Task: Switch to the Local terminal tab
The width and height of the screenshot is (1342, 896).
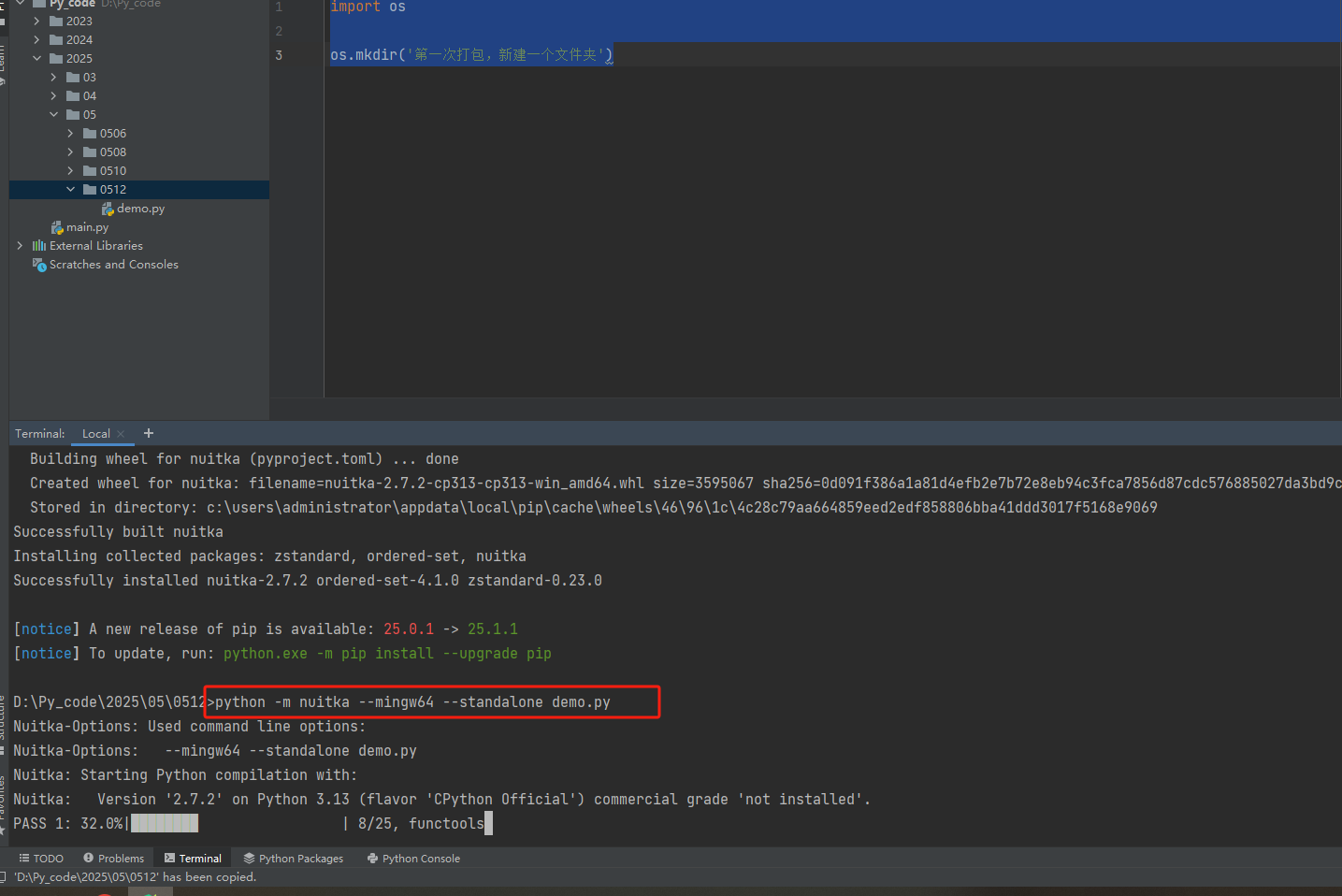Action: [x=95, y=433]
